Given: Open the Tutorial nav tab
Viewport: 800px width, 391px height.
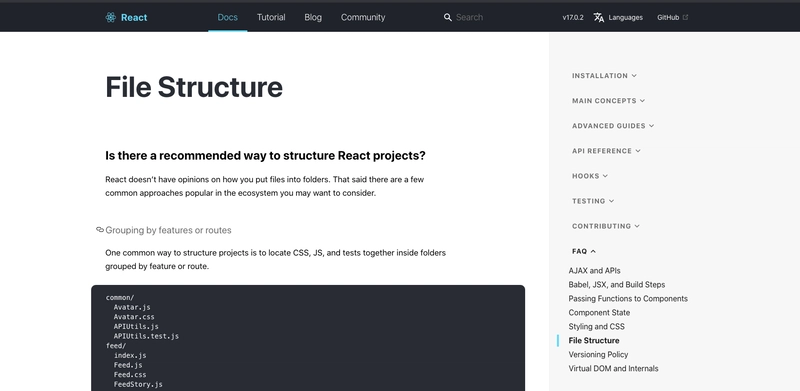Looking at the screenshot, I should pos(271,17).
